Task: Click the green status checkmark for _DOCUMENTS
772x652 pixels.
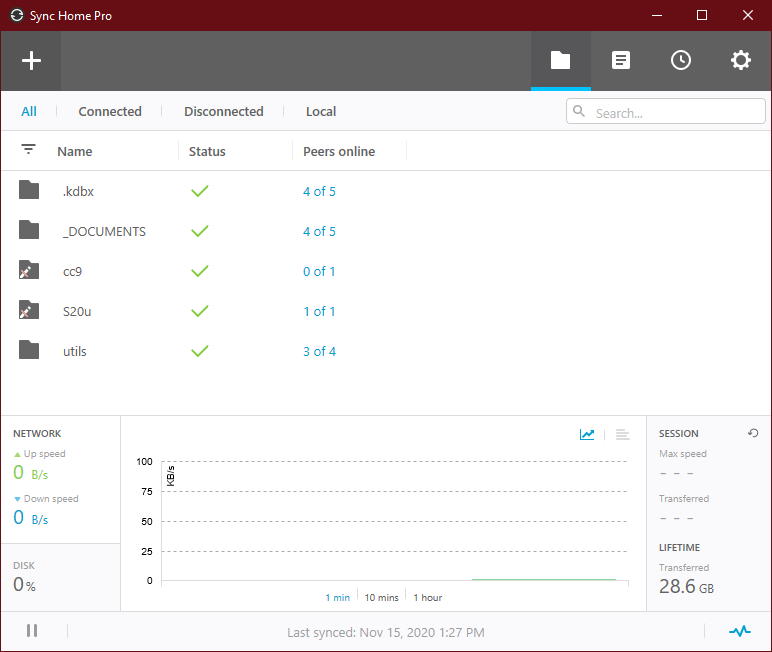Action: 200,231
